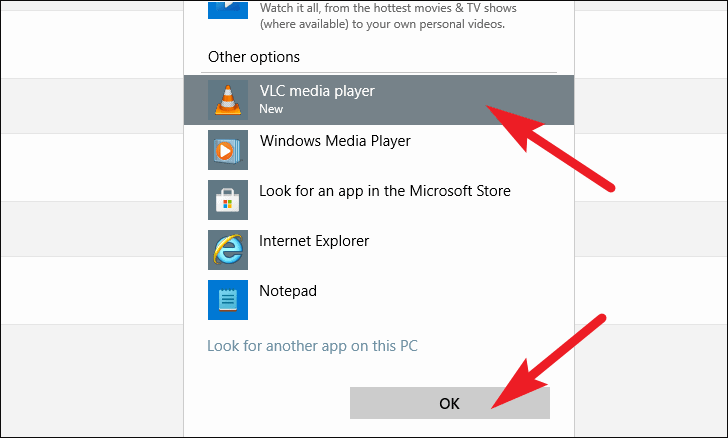This screenshot has height=438, width=728.
Task: Click the Microsoft Store shopping bag icon
Action: (x=228, y=200)
